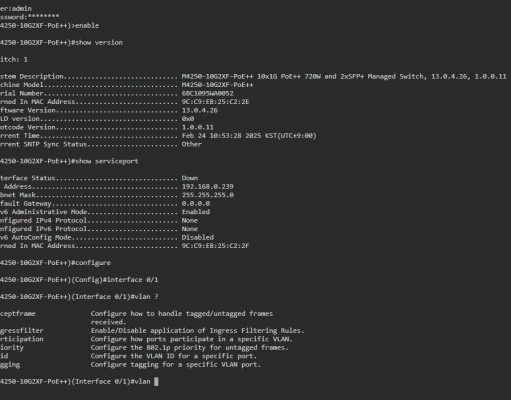Click the Ingress Filtering Rules description line
Screen dimensions: 511x400
(x=197, y=331)
